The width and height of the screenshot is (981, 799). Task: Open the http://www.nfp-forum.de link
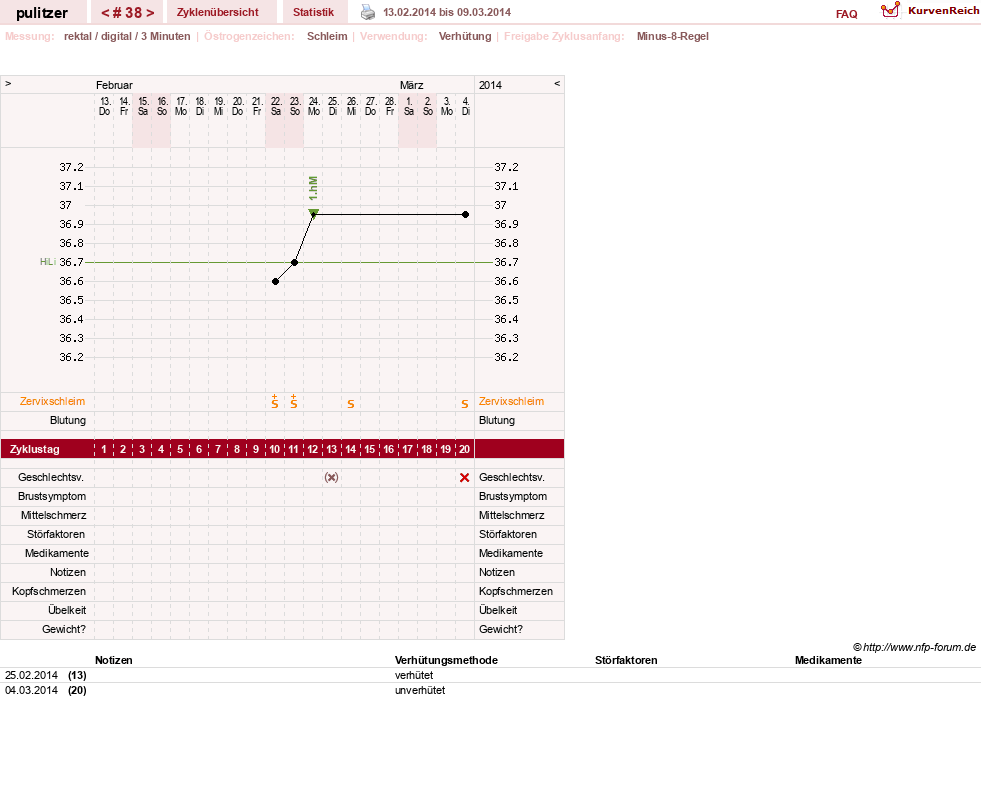pos(919,647)
